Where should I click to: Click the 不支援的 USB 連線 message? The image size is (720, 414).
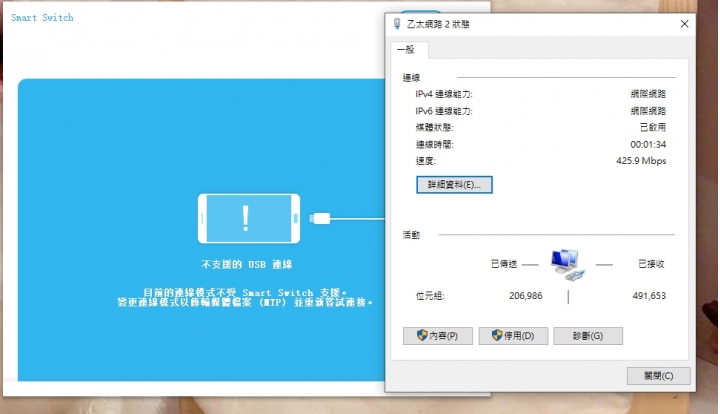247,264
